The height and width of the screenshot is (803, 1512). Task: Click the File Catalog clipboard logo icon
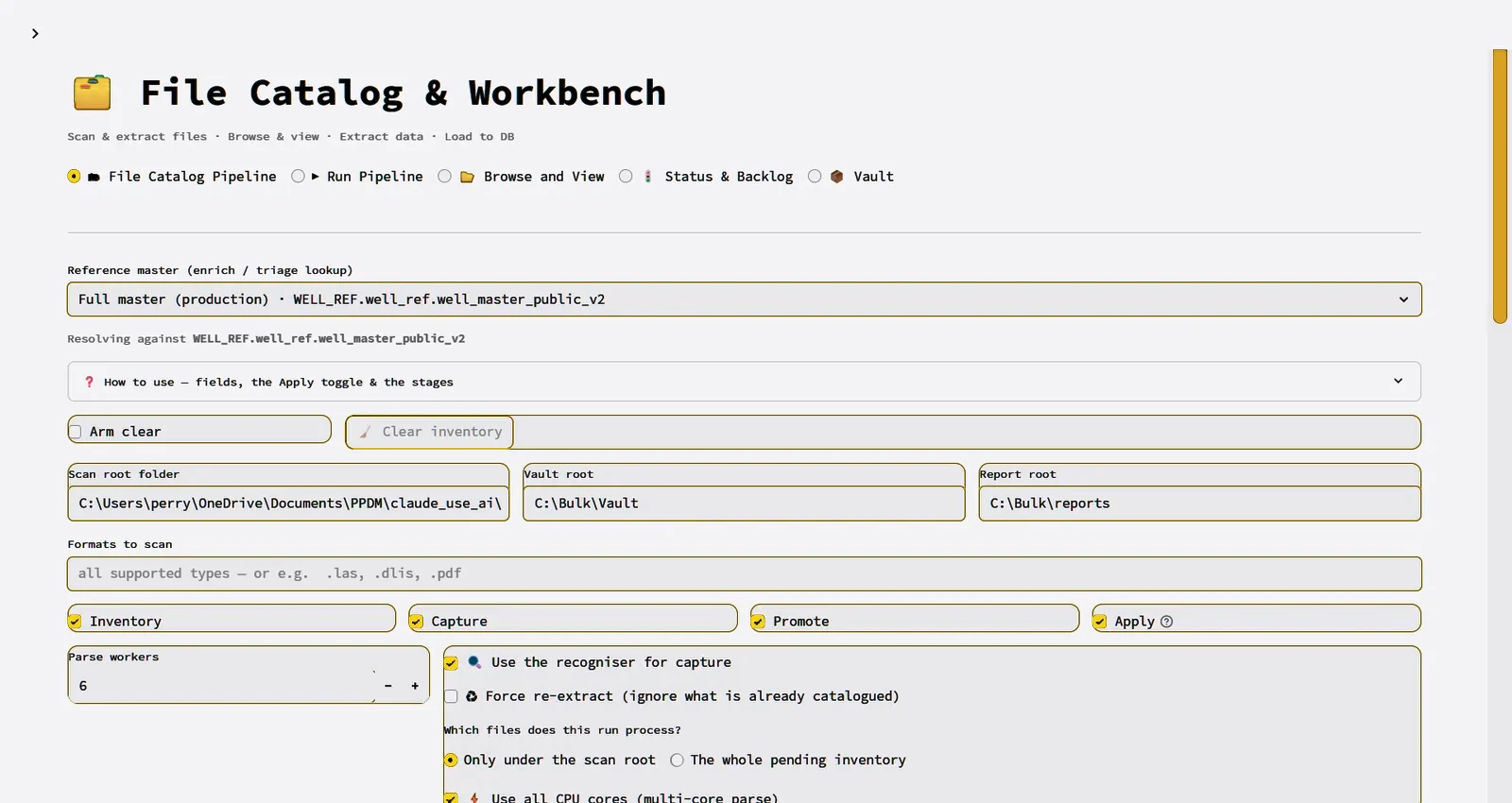coord(93,93)
